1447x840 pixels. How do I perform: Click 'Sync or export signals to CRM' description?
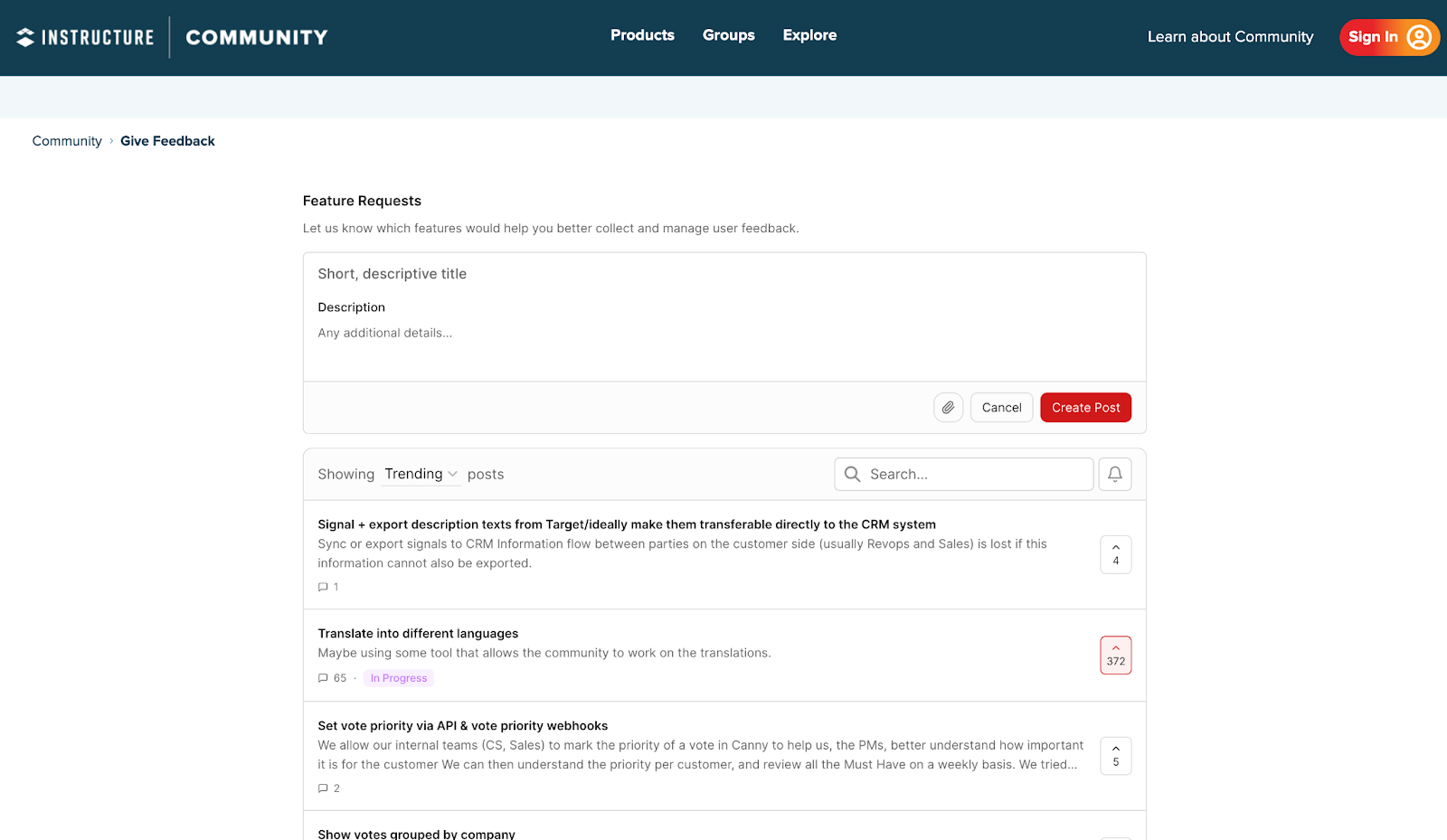click(x=682, y=553)
